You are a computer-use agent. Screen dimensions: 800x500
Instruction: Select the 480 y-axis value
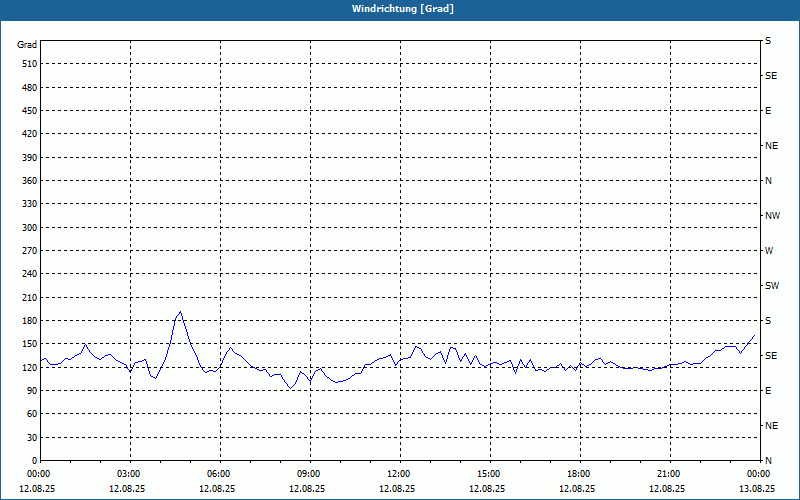[x=30, y=88]
